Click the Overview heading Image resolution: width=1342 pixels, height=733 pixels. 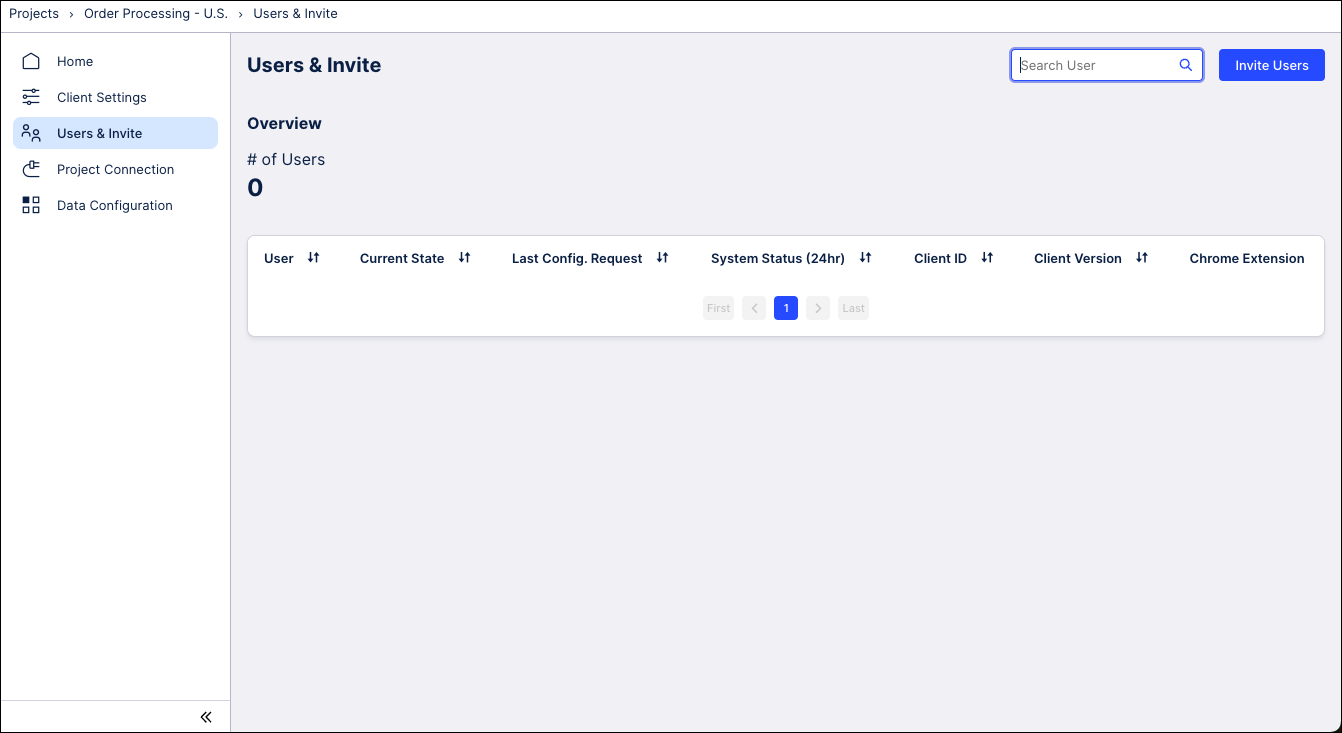click(284, 123)
